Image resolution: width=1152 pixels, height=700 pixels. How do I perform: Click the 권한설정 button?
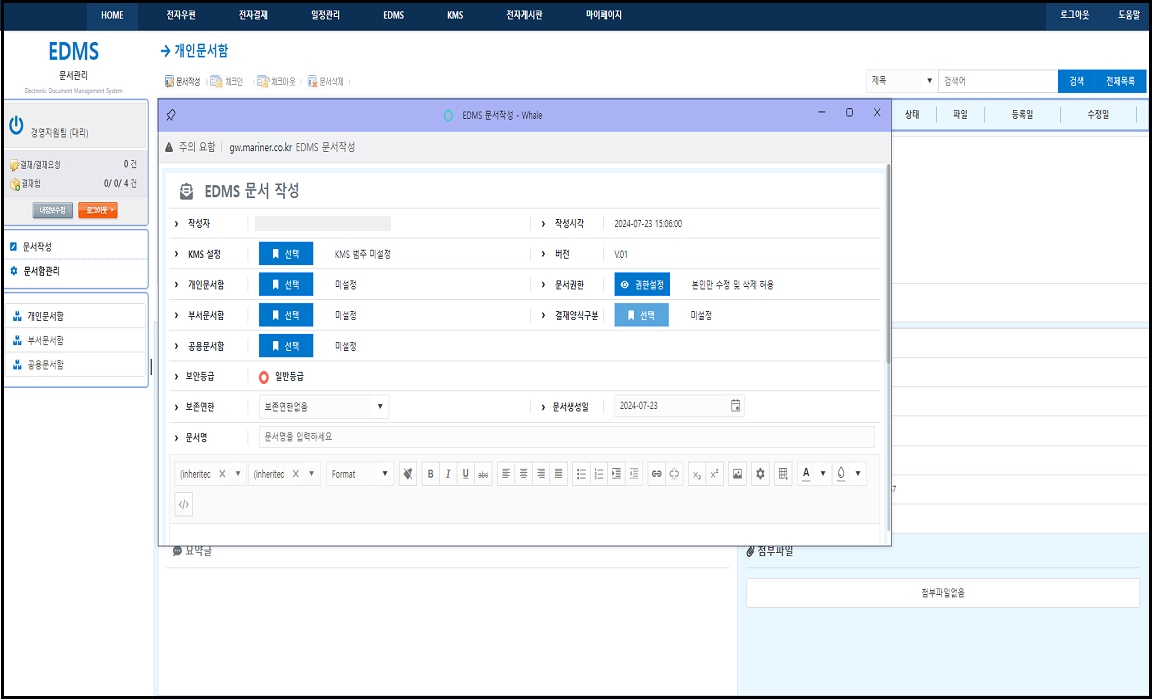tap(642, 284)
